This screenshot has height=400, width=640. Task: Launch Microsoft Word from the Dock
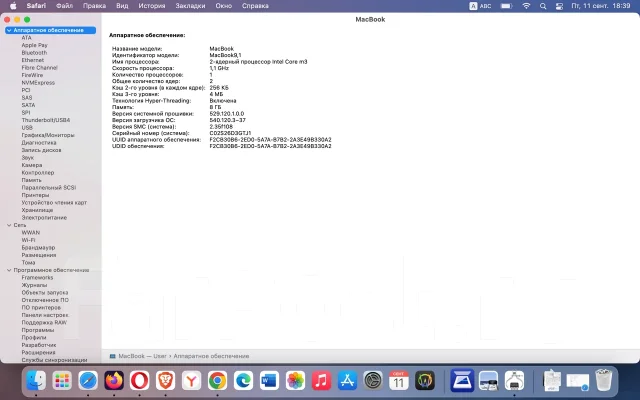pos(269,380)
